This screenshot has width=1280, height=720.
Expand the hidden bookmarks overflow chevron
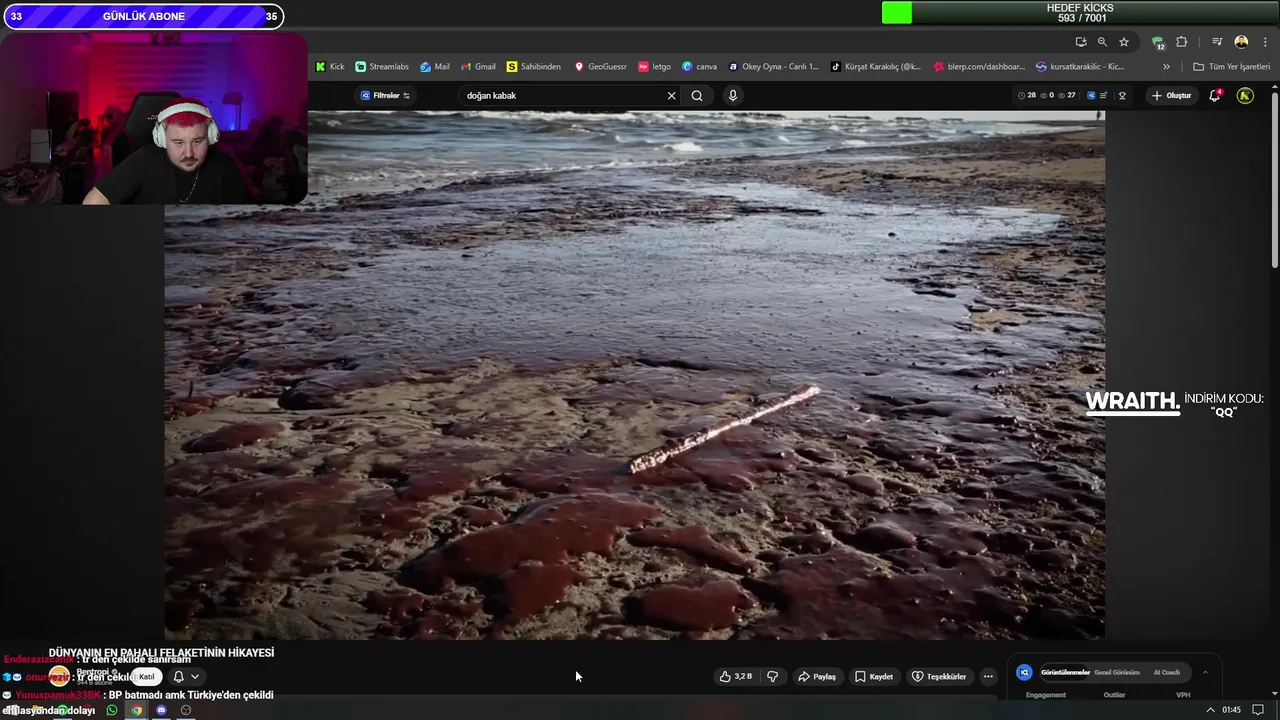tap(1166, 67)
